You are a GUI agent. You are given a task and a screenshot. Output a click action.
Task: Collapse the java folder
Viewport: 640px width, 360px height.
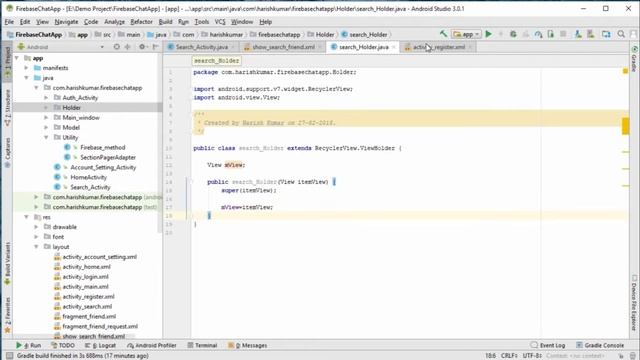point(26,78)
